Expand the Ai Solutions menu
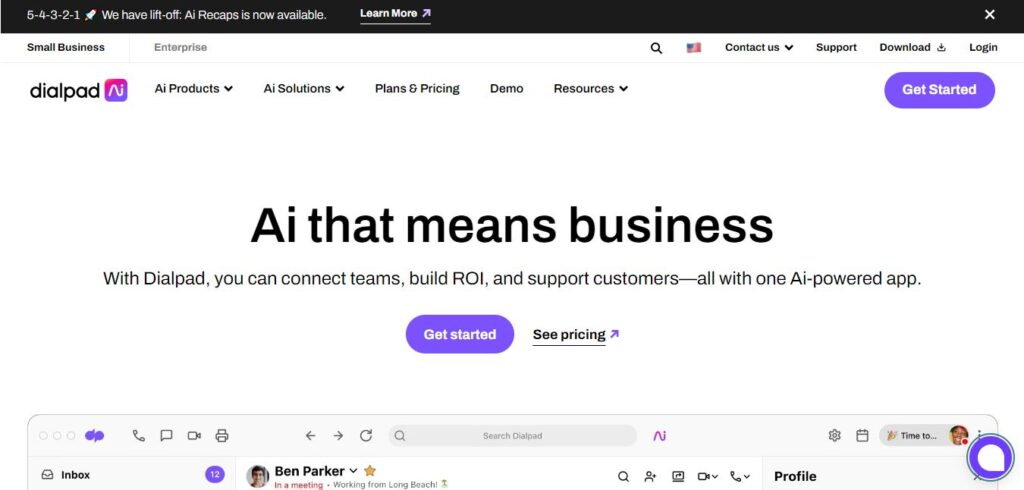This screenshot has height=490, width=1024. point(303,89)
